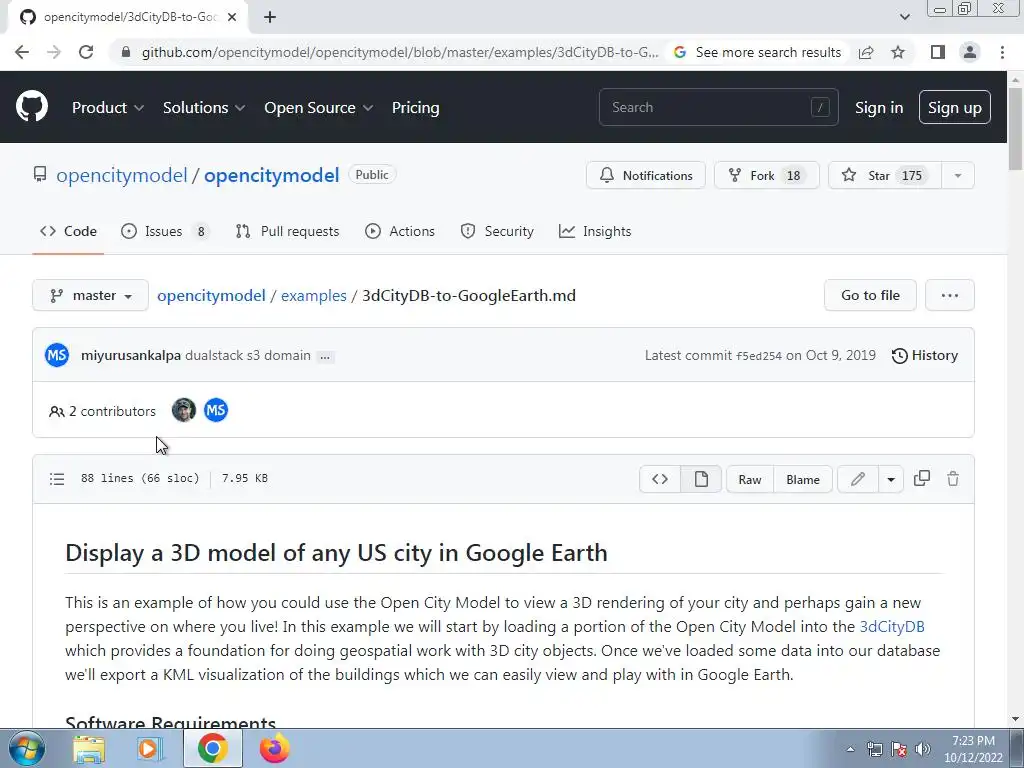Click the Sign up button
Viewport: 1024px width, 768px height.
tap(954, 108)
